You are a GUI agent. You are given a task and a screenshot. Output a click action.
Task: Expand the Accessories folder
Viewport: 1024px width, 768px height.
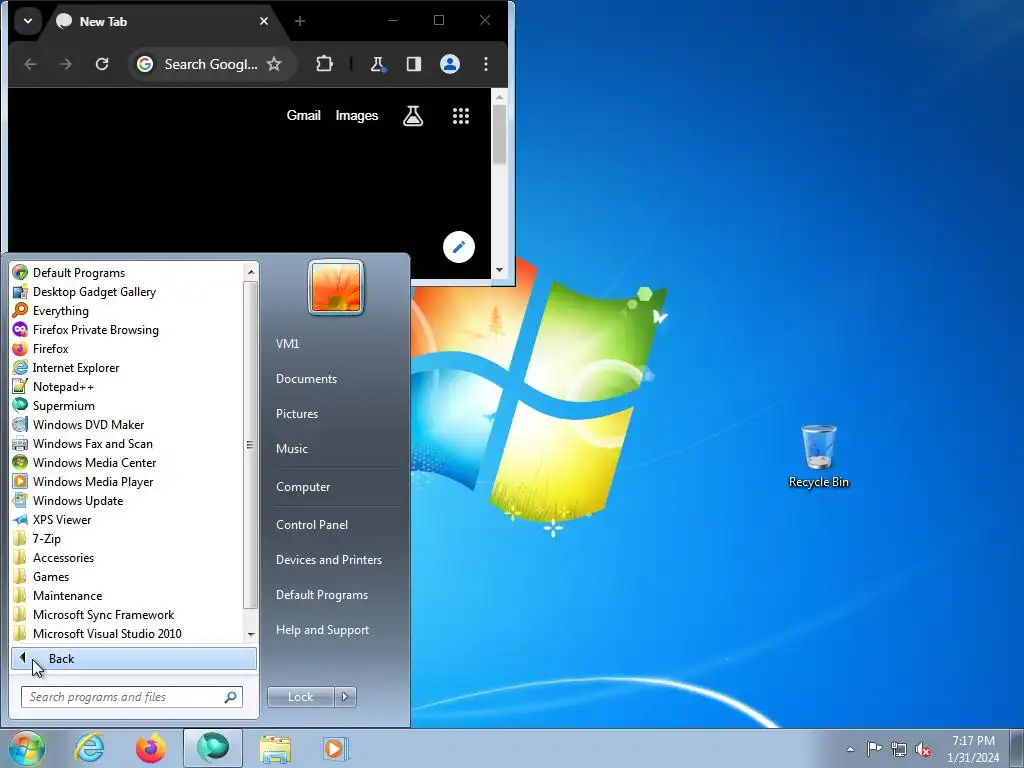[x=127, y=558]
